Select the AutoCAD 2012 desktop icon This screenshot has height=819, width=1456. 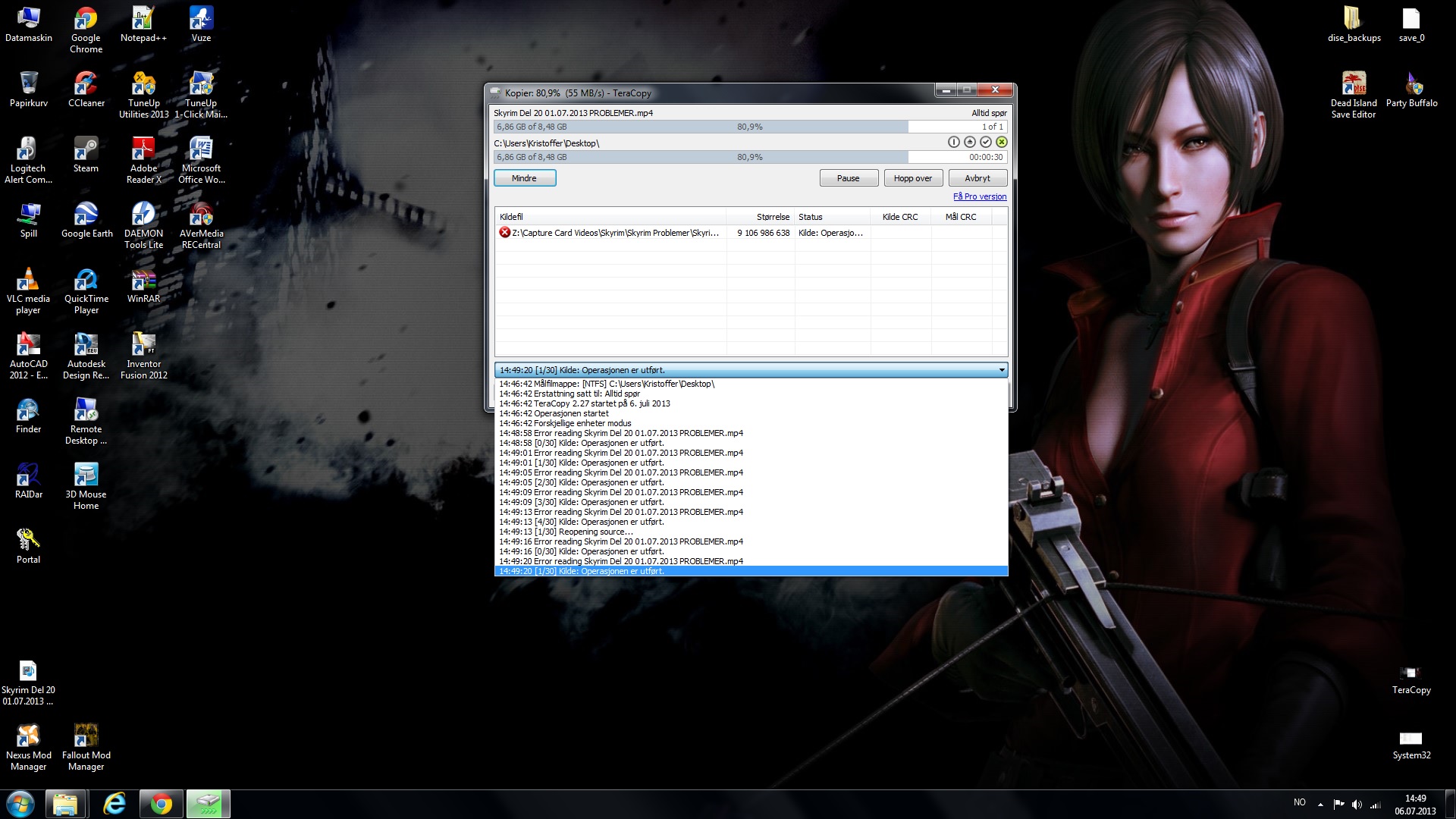(28, 356)
